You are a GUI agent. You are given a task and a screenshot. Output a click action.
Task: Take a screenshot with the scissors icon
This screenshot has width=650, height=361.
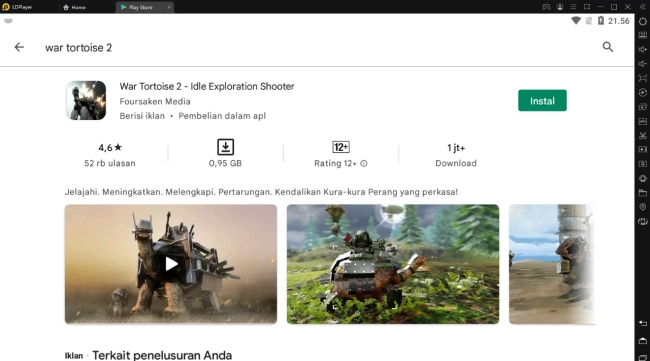pyautogui.click(x=643, y=136)
